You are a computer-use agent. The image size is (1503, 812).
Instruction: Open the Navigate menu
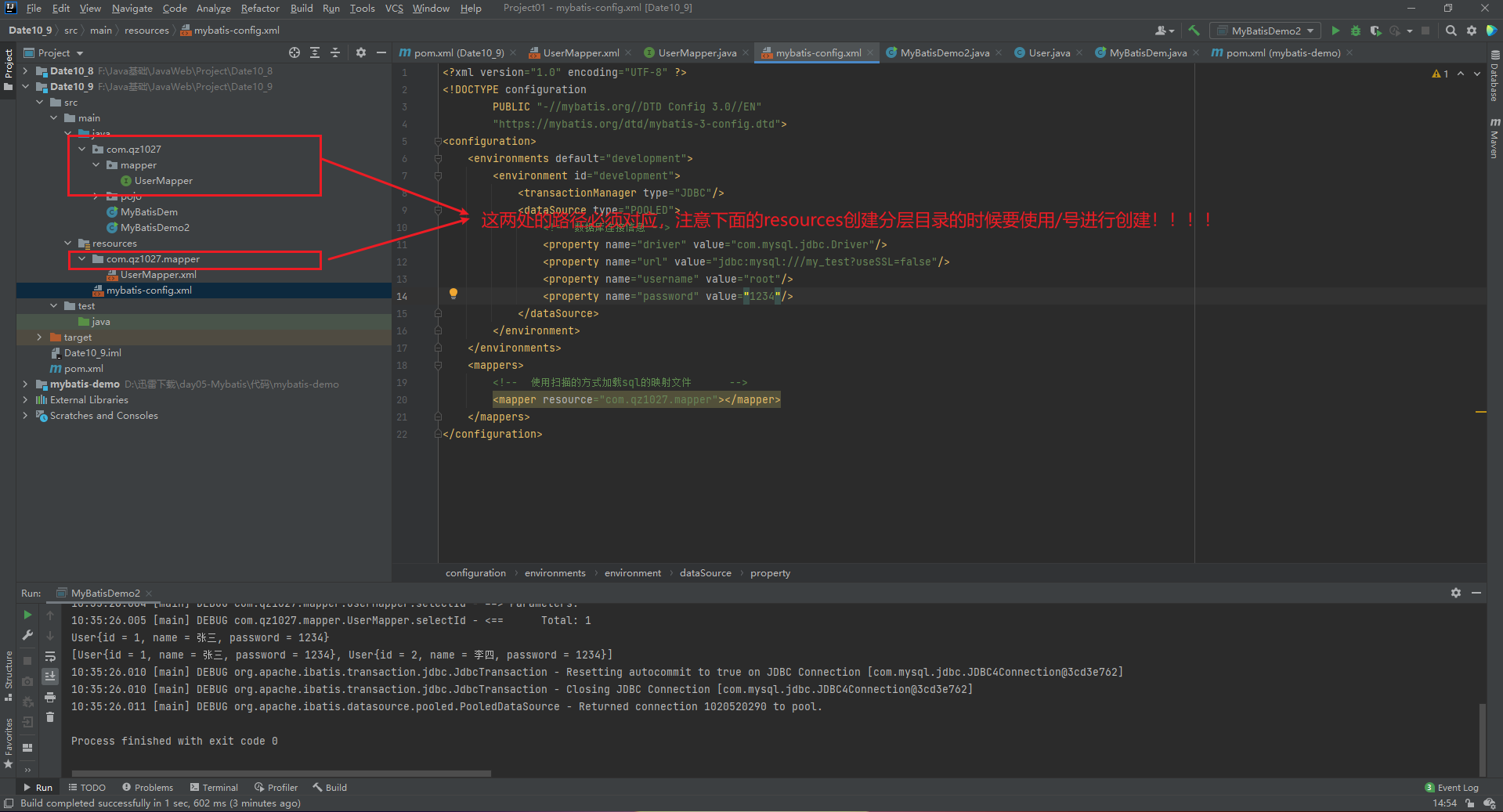(x=132, y=8)
